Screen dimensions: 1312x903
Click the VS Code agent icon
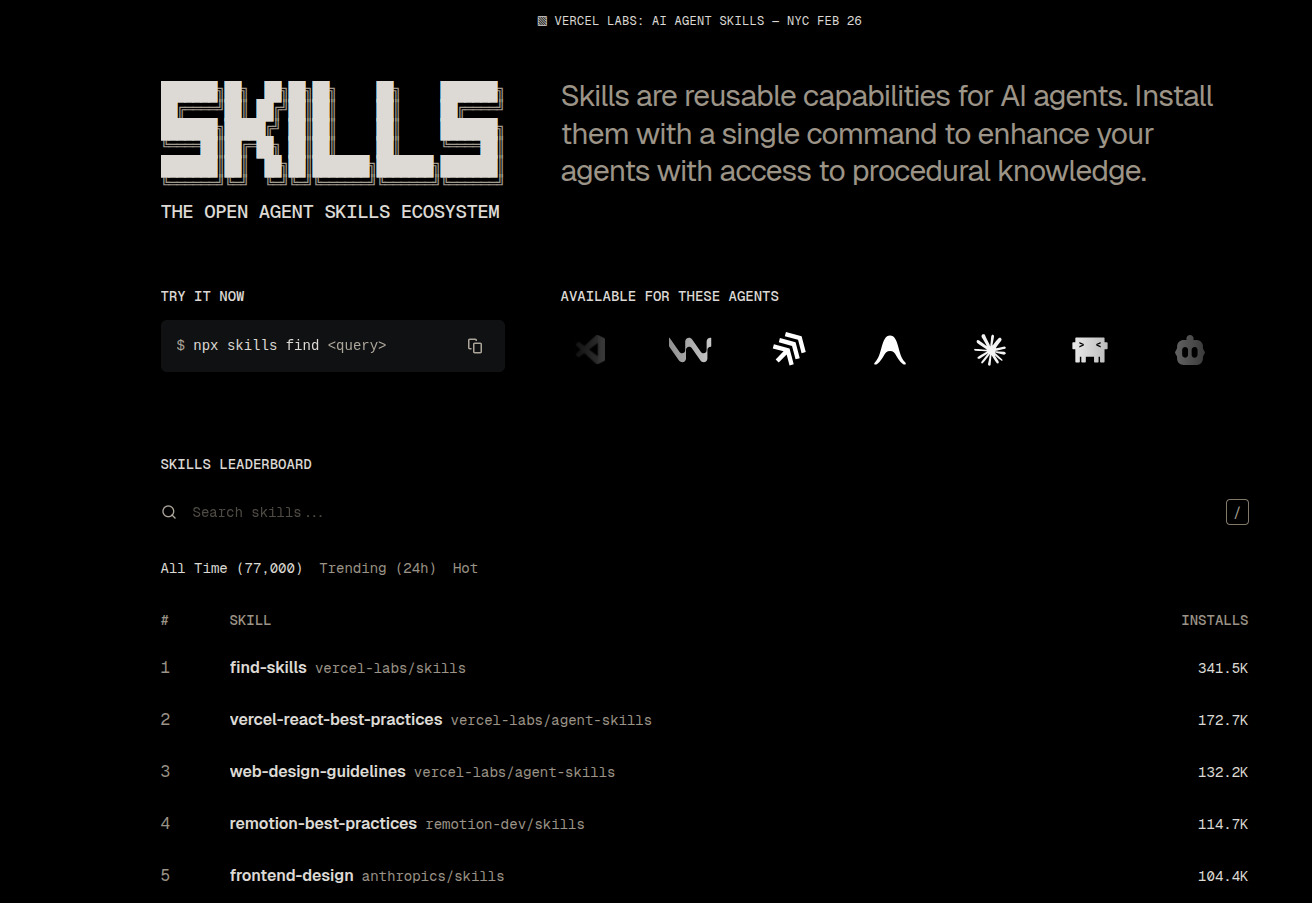click(x=590, y=349)
